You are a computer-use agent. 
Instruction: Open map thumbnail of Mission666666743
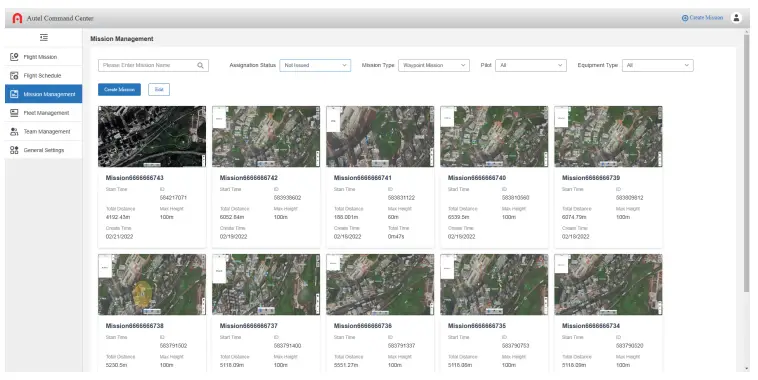pyautogui.click(x=152, y=136)
